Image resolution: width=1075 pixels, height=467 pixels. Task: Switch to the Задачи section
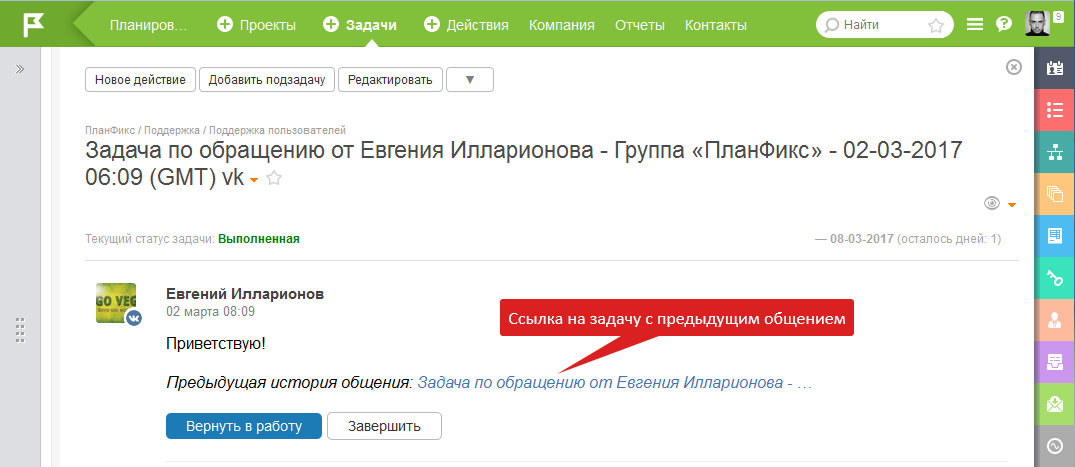tap(371, 25)
